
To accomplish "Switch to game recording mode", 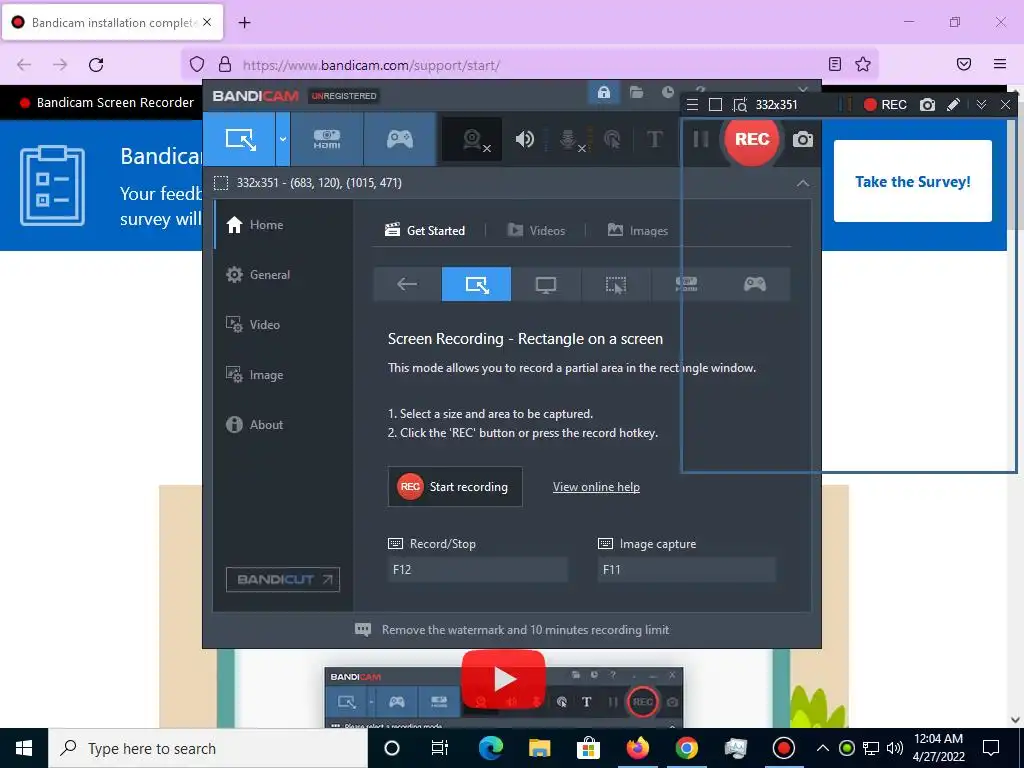I will click(400, 139).
